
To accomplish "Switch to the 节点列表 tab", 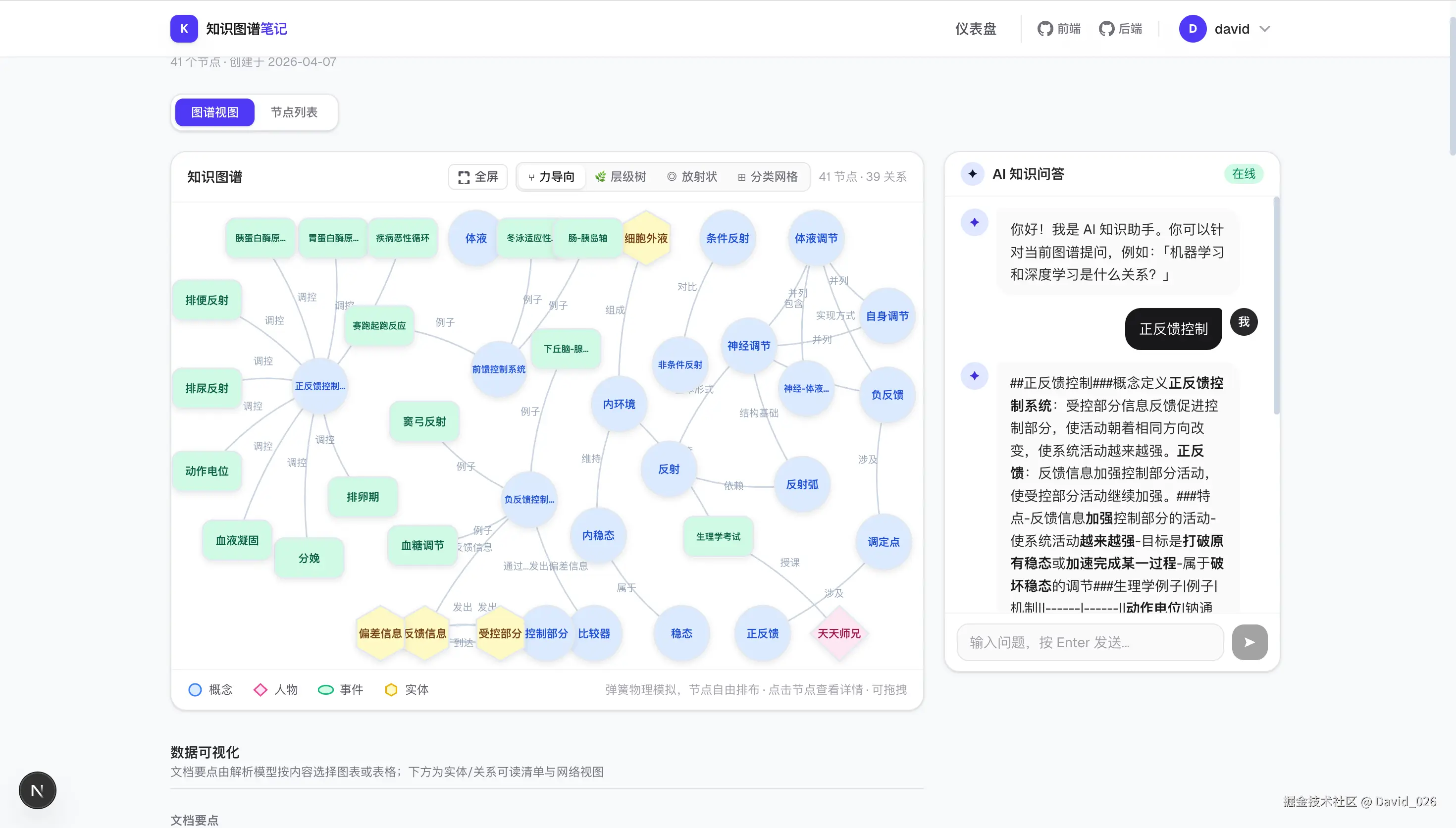I will (294, 112).
